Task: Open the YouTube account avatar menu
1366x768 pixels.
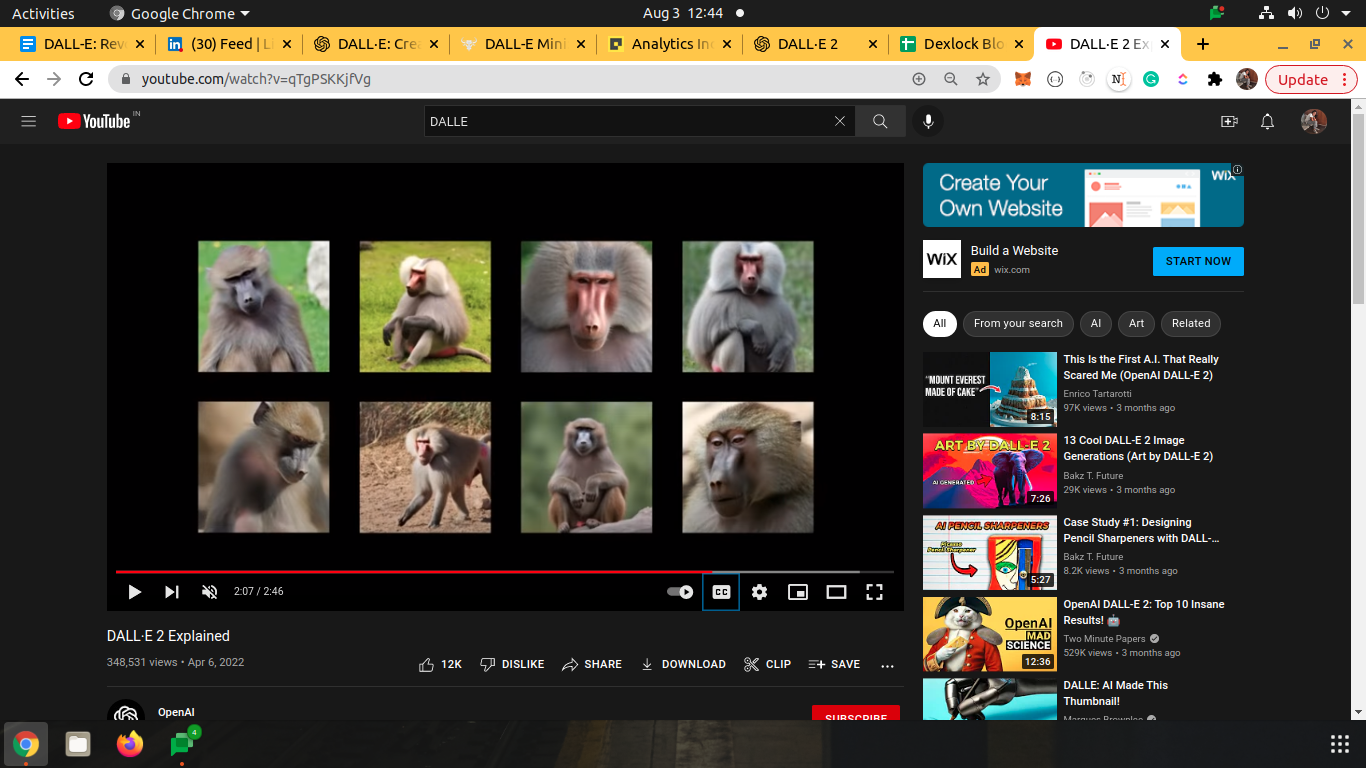Action: (x=1313, y=121)
